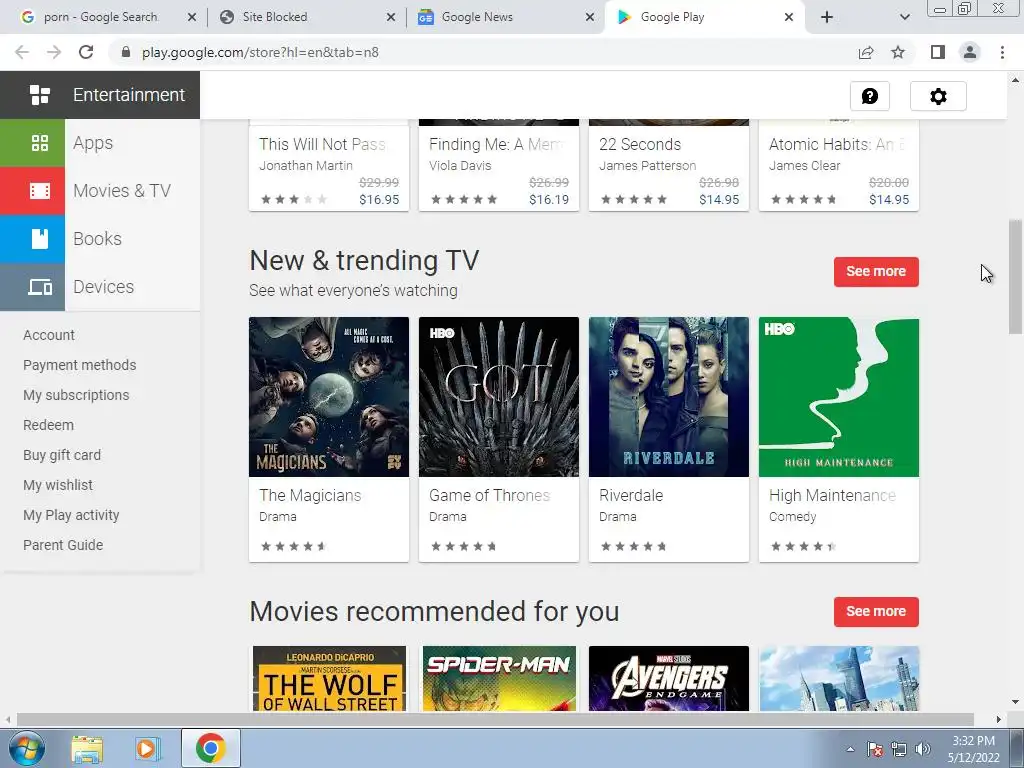The height and width of the screenshot is (768, 1024).
Task: Go forward to next page
Action: coord(54,52)
